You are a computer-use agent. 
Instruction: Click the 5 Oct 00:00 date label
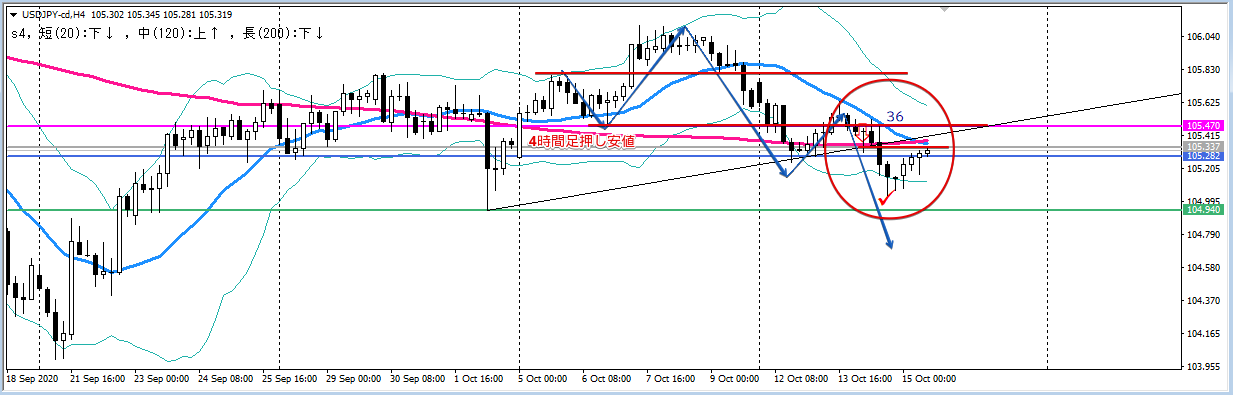543,380
